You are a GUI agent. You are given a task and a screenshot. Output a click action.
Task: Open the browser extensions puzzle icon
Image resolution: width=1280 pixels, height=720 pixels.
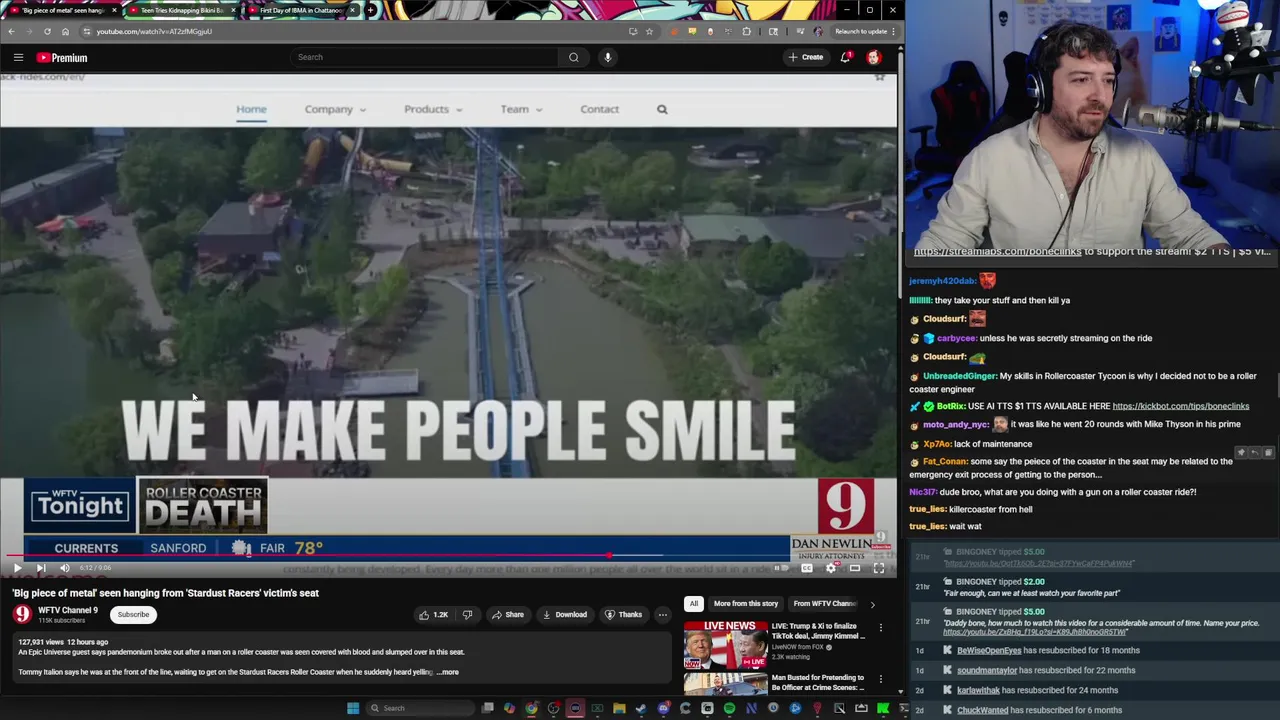(x=746, y=31)
